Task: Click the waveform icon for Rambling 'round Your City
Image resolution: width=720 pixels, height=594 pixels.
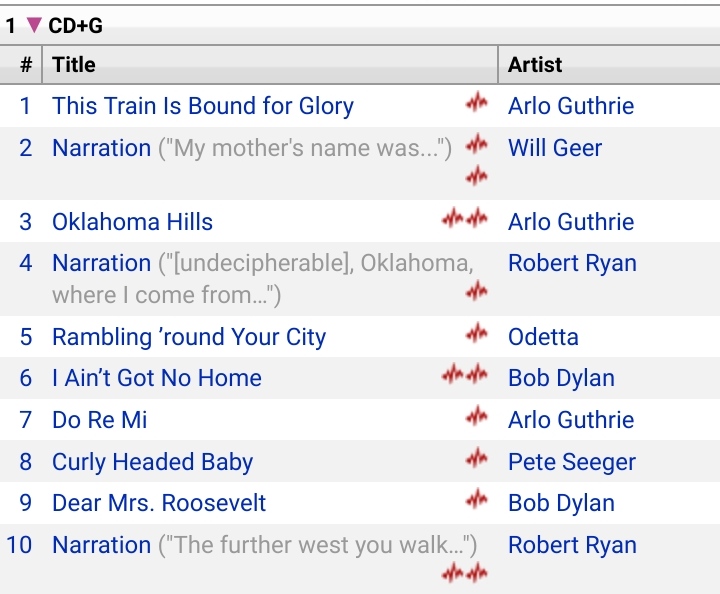Action: click(x=477, y=333)
